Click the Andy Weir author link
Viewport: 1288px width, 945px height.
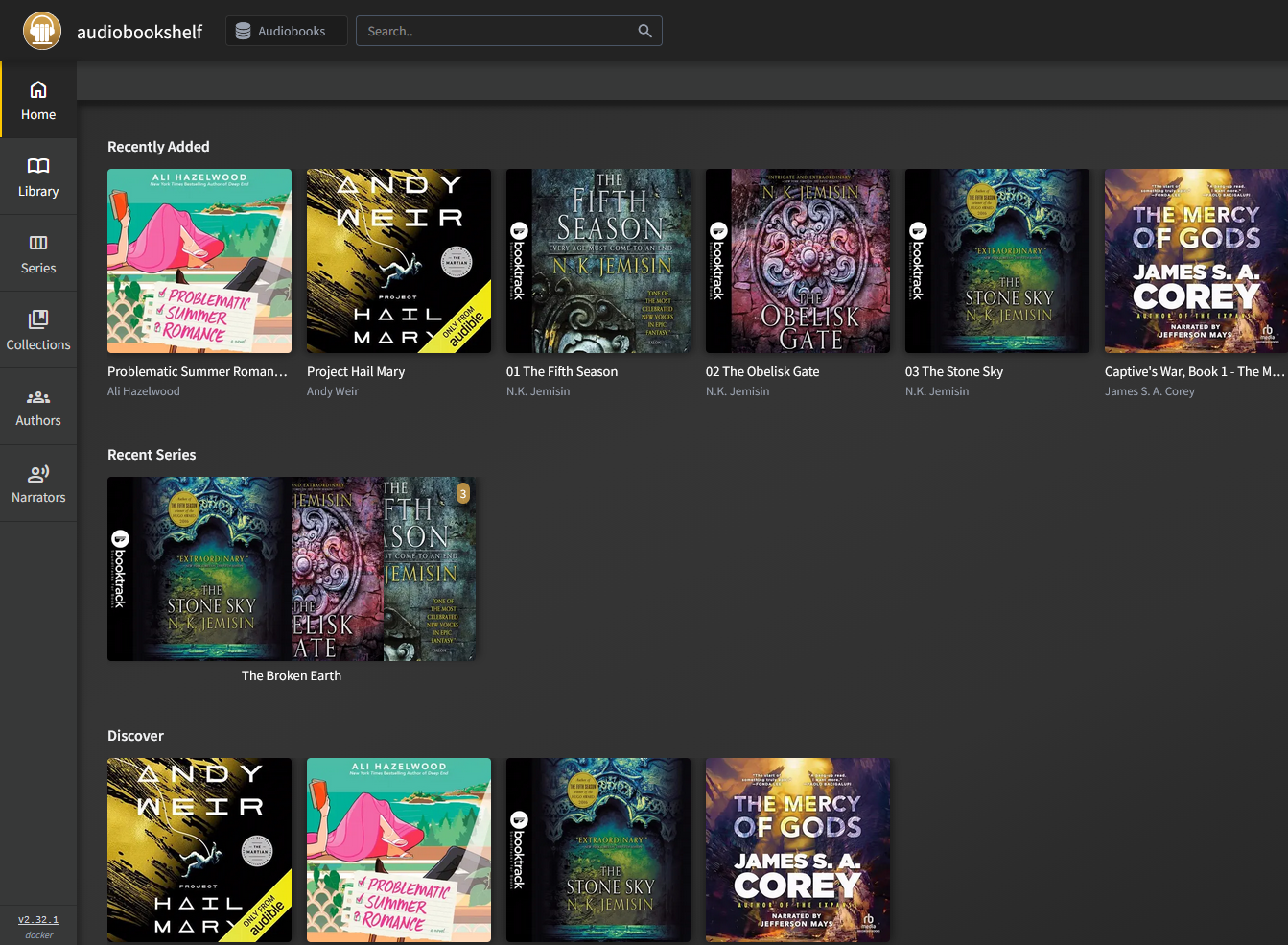[333, 391]
